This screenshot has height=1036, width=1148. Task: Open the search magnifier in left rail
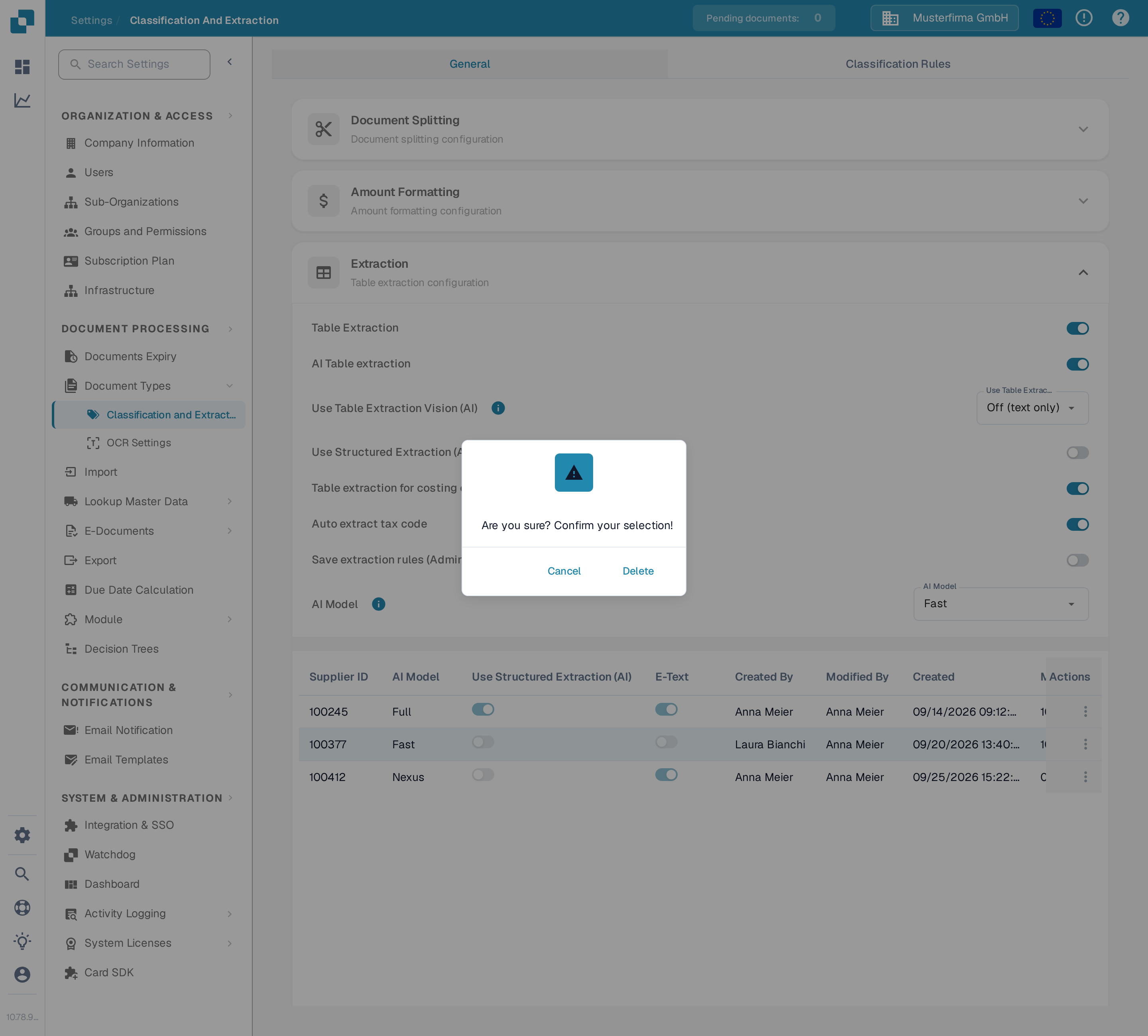(22, 874)
